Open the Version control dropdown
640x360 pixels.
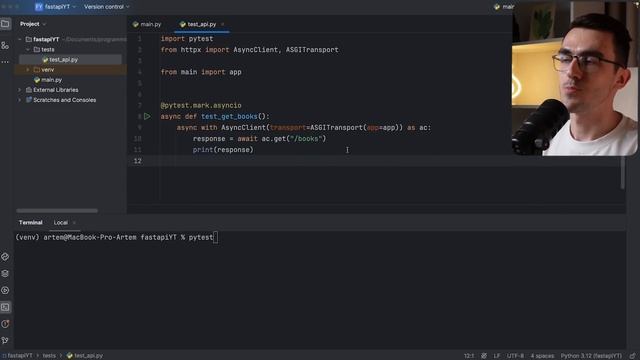[x=107, y=7]
